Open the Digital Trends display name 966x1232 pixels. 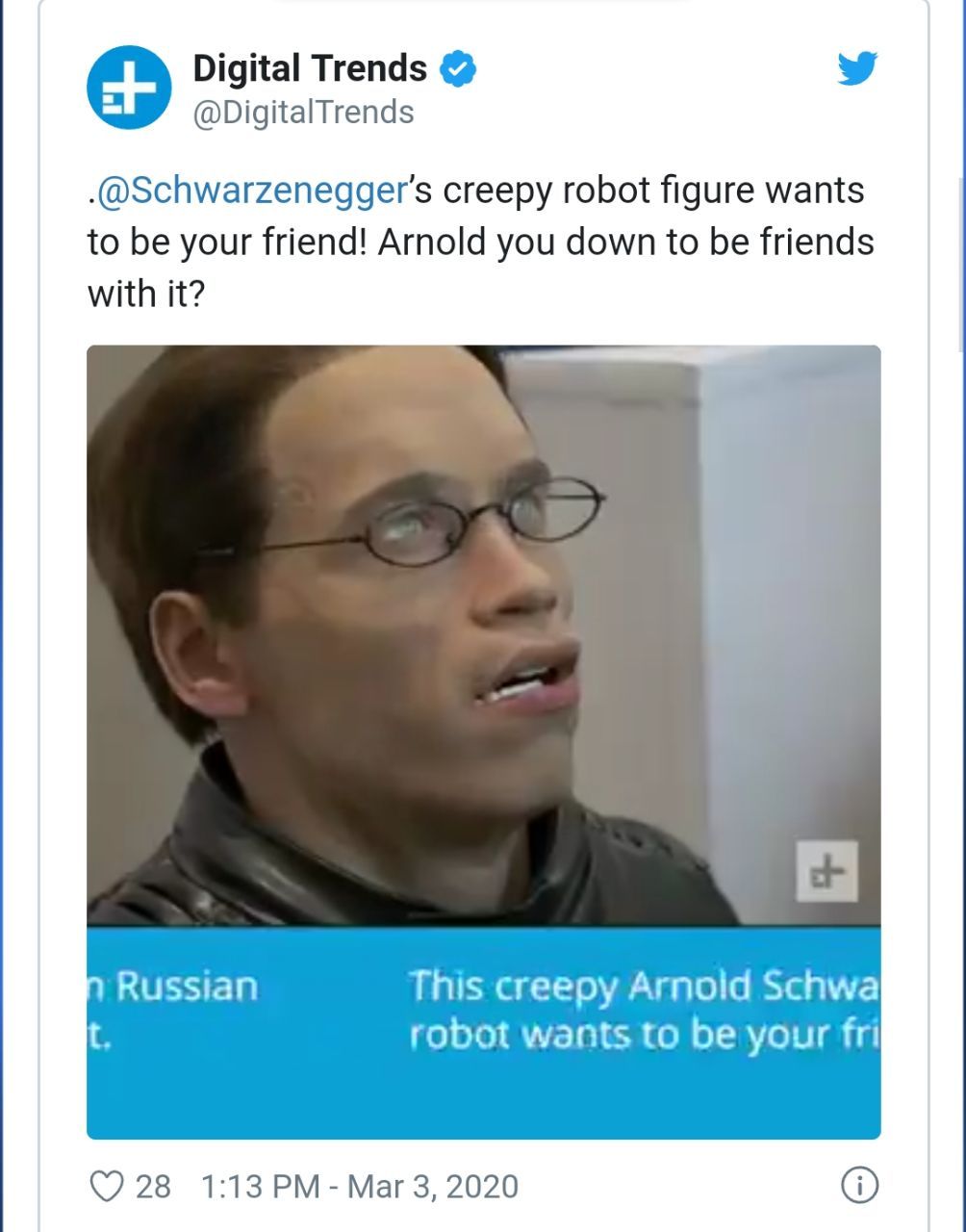(310, 68)
